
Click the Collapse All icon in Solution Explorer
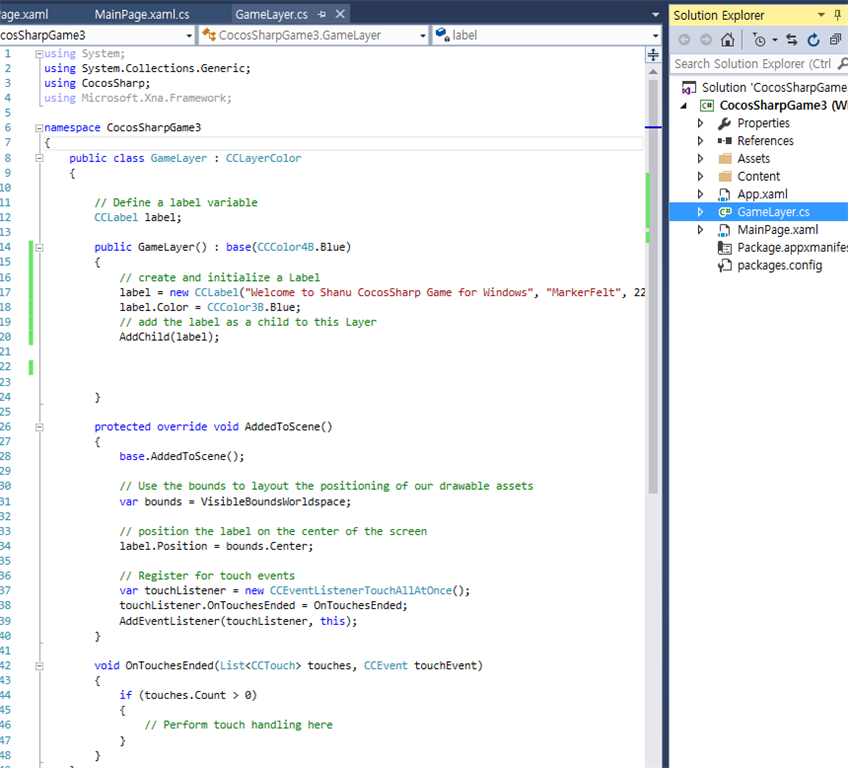[x=835, y=40]
